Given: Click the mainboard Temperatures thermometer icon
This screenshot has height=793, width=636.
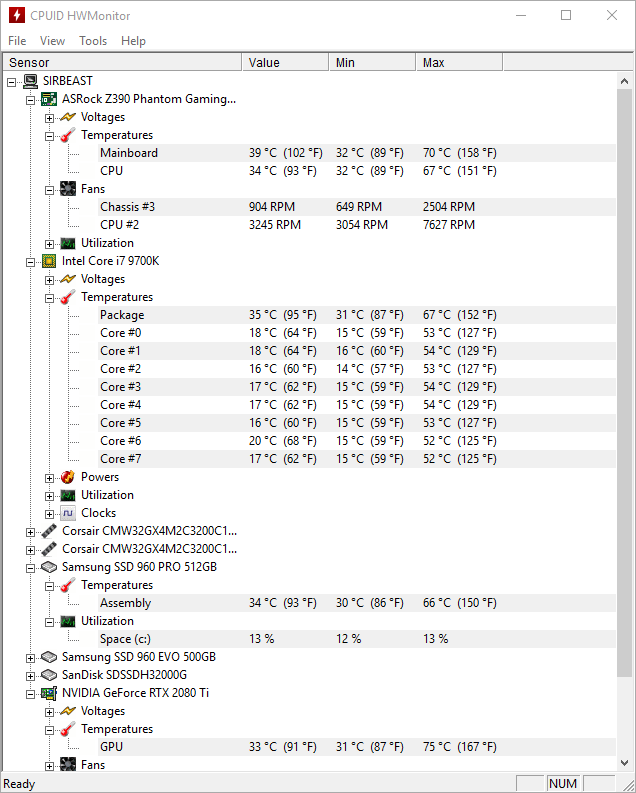Looking at the screenshot, I should click(68, 135).
